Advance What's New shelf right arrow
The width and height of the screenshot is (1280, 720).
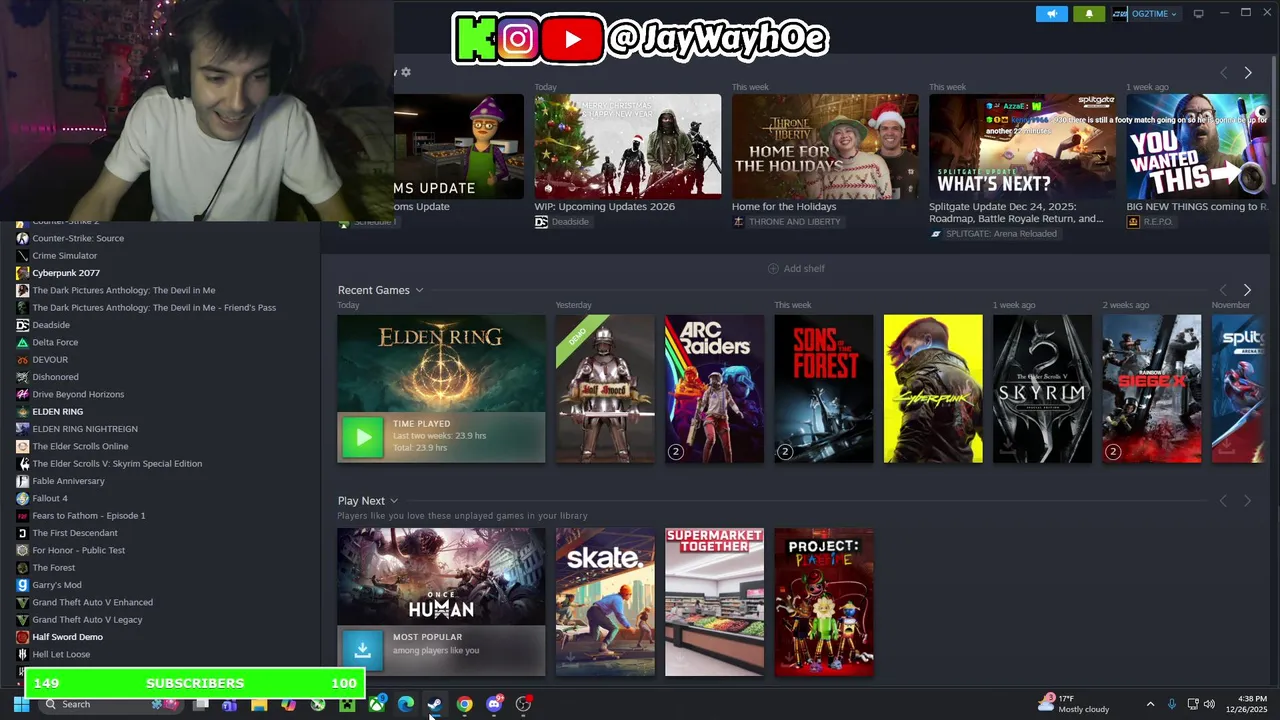tap(1247, 73)
